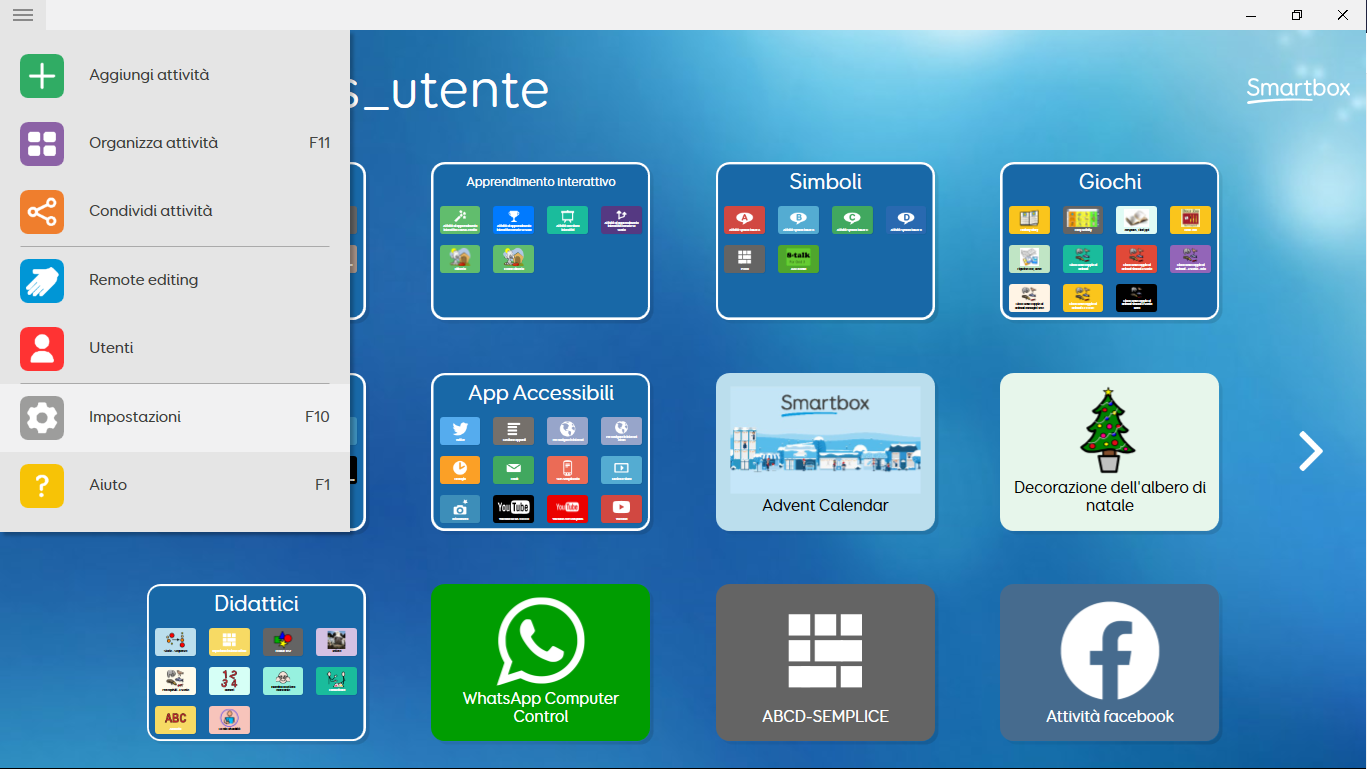Open the Giochi folder tile
The width and height of the screenshot is (1367, 769).
[1110, 241]
